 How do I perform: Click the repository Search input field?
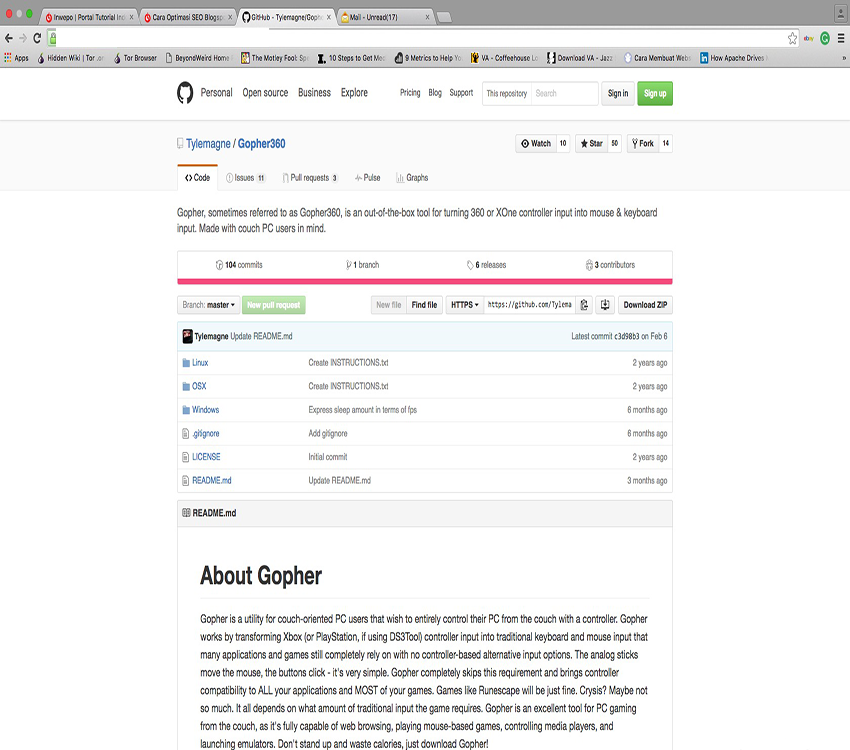coord(564,93)
